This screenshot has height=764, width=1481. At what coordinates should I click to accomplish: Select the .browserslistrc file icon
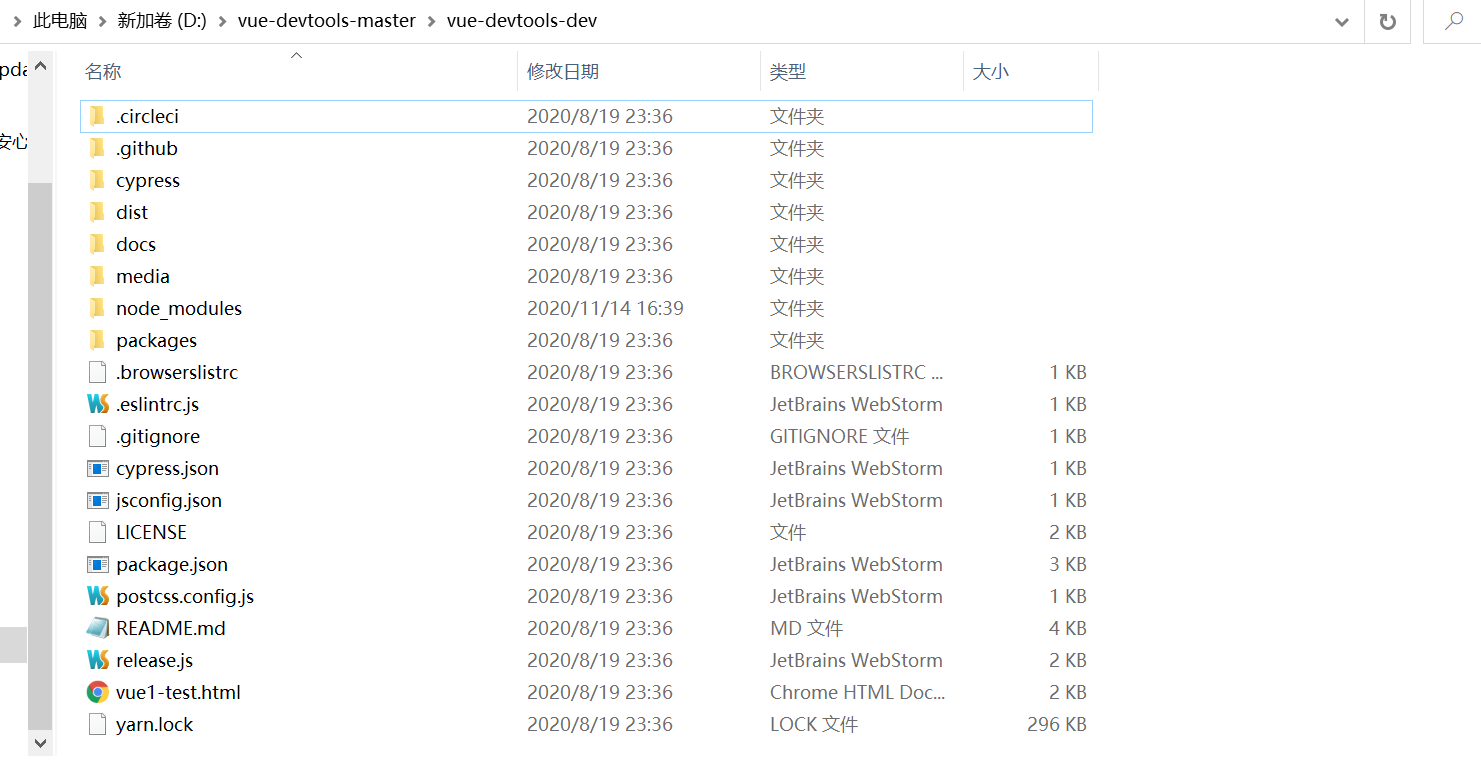point(97,372)
